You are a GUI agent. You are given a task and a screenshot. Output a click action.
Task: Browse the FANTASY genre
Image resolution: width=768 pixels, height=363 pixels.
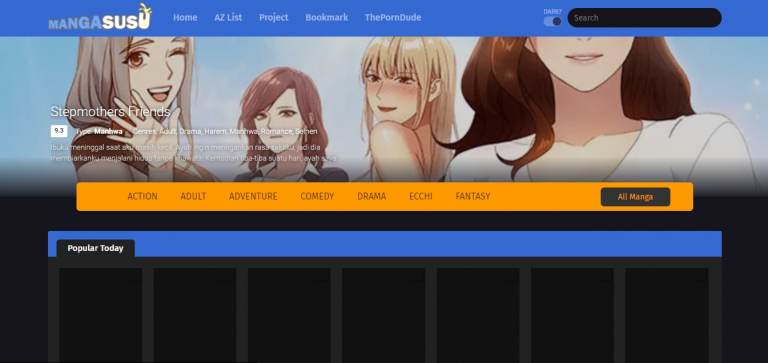coord(473,196)
